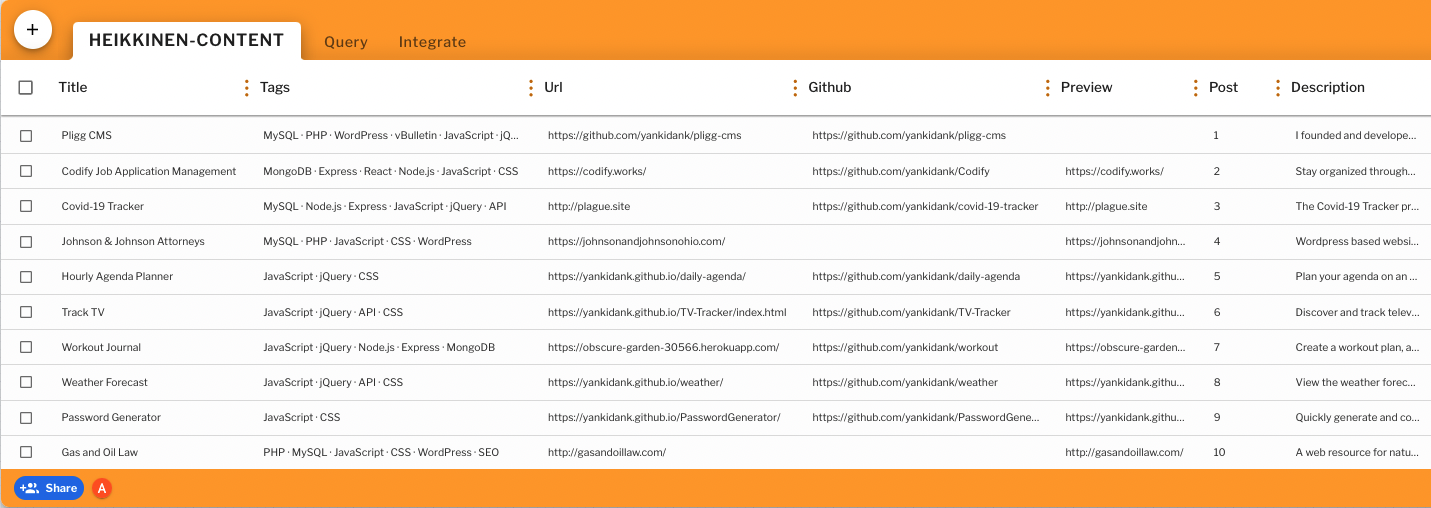
Task: Check the Codify Job Application Management row
Action: click(x=26, y=171)
